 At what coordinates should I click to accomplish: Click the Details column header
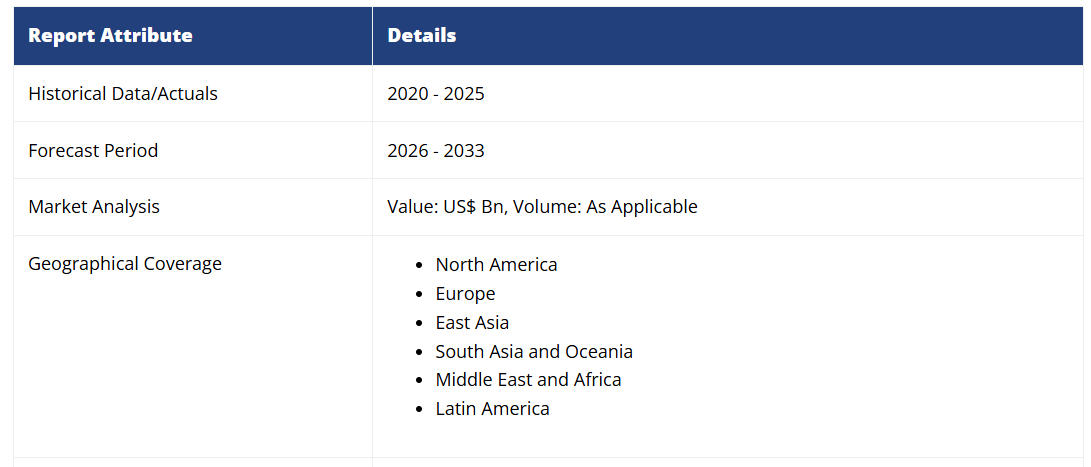click(422, 36)
